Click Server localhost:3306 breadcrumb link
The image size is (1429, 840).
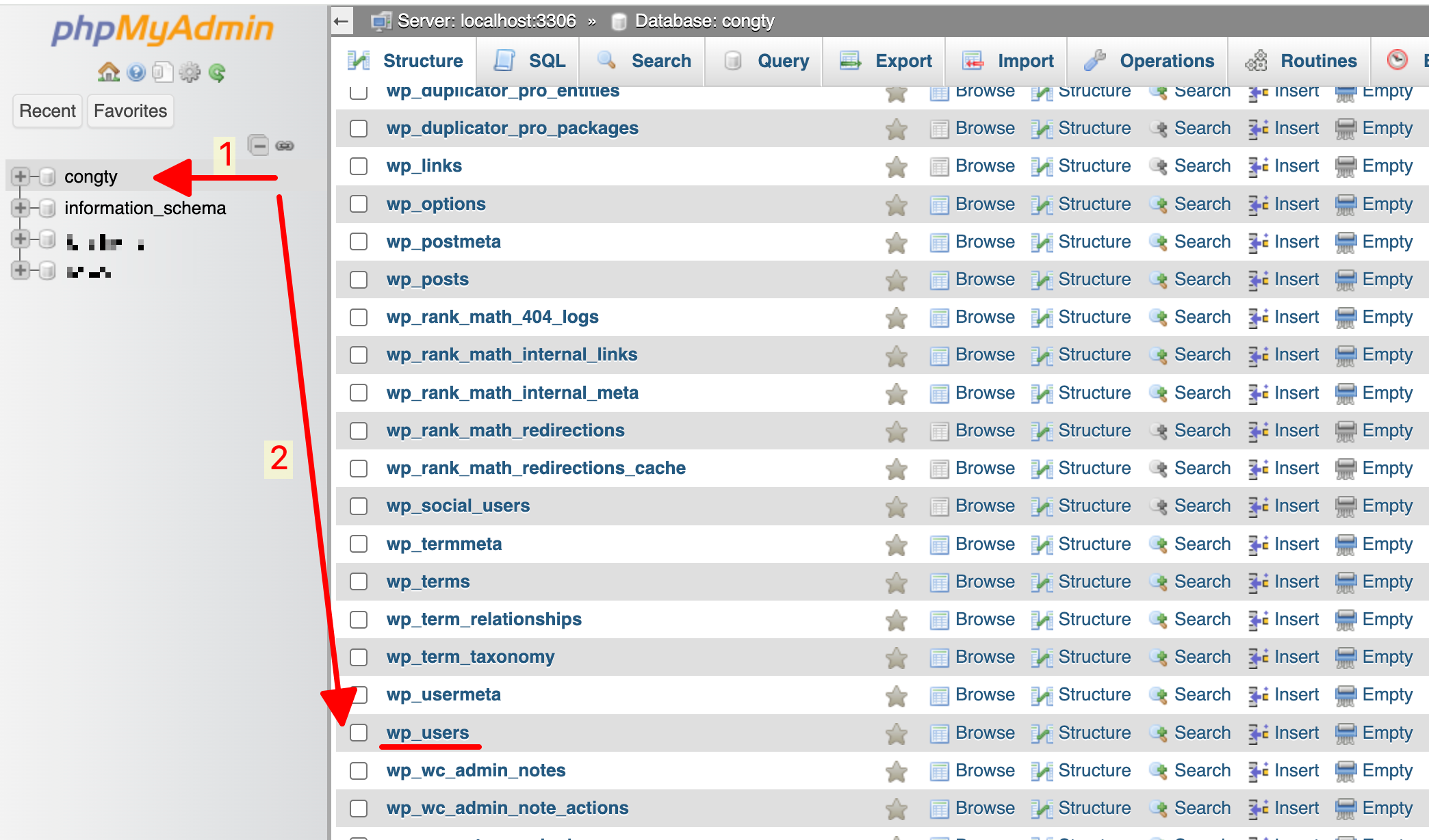tap(486, 21)
